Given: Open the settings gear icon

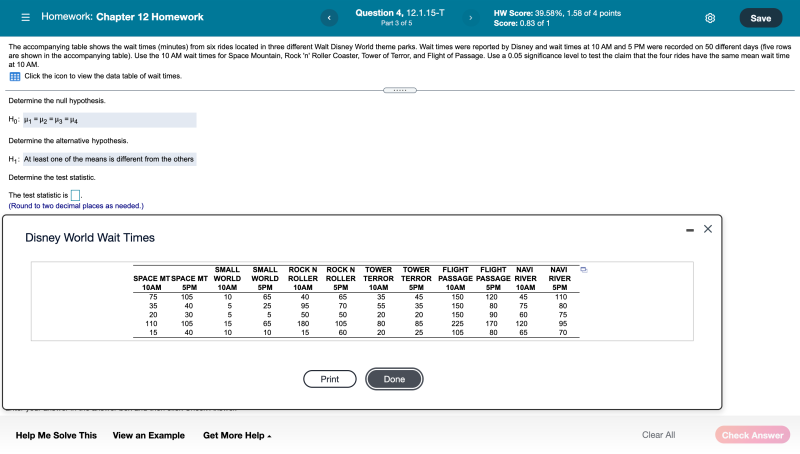Looking at the screenshot, I should tap(710, 18).
